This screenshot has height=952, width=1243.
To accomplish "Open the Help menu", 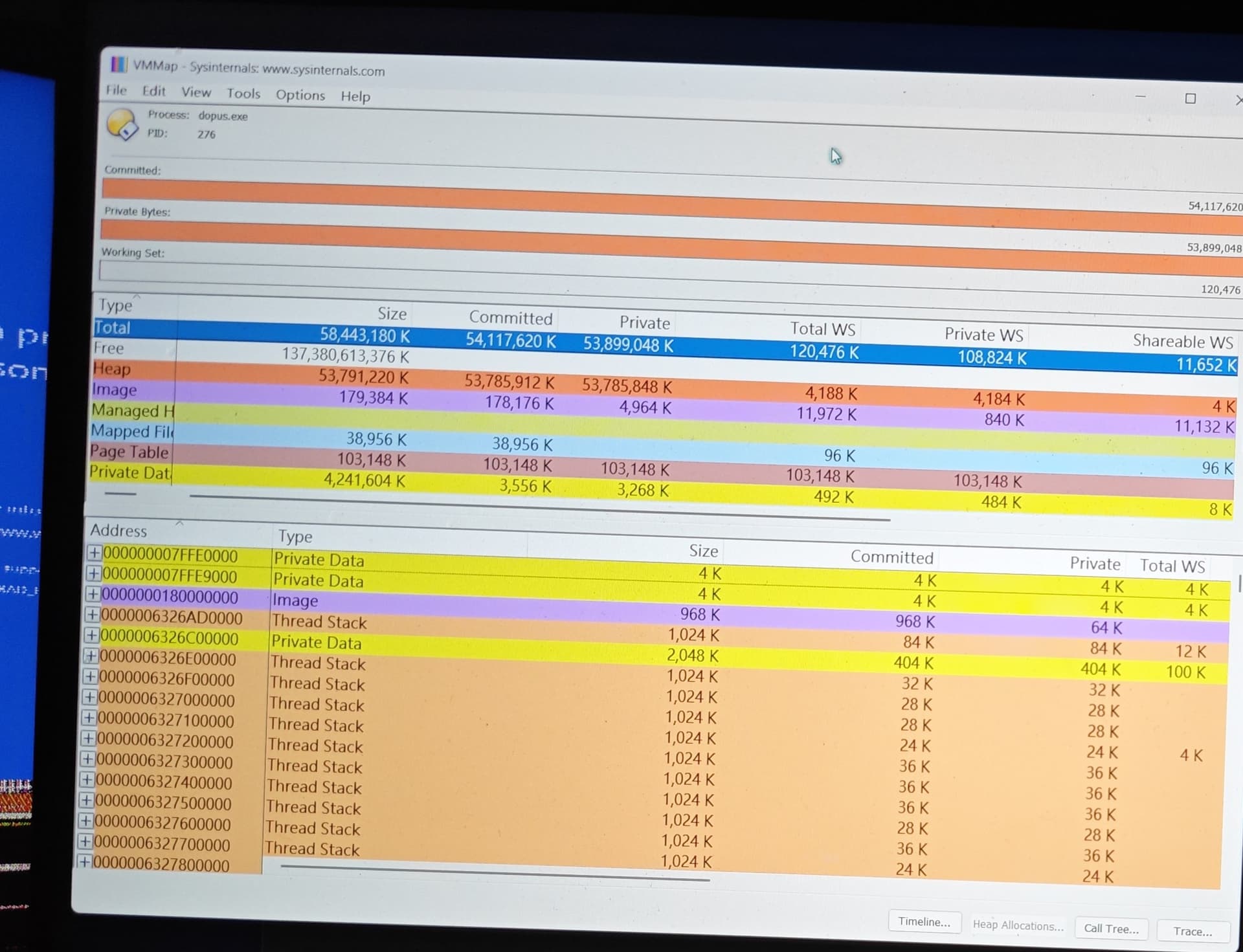I will click(x=355, y=96).
